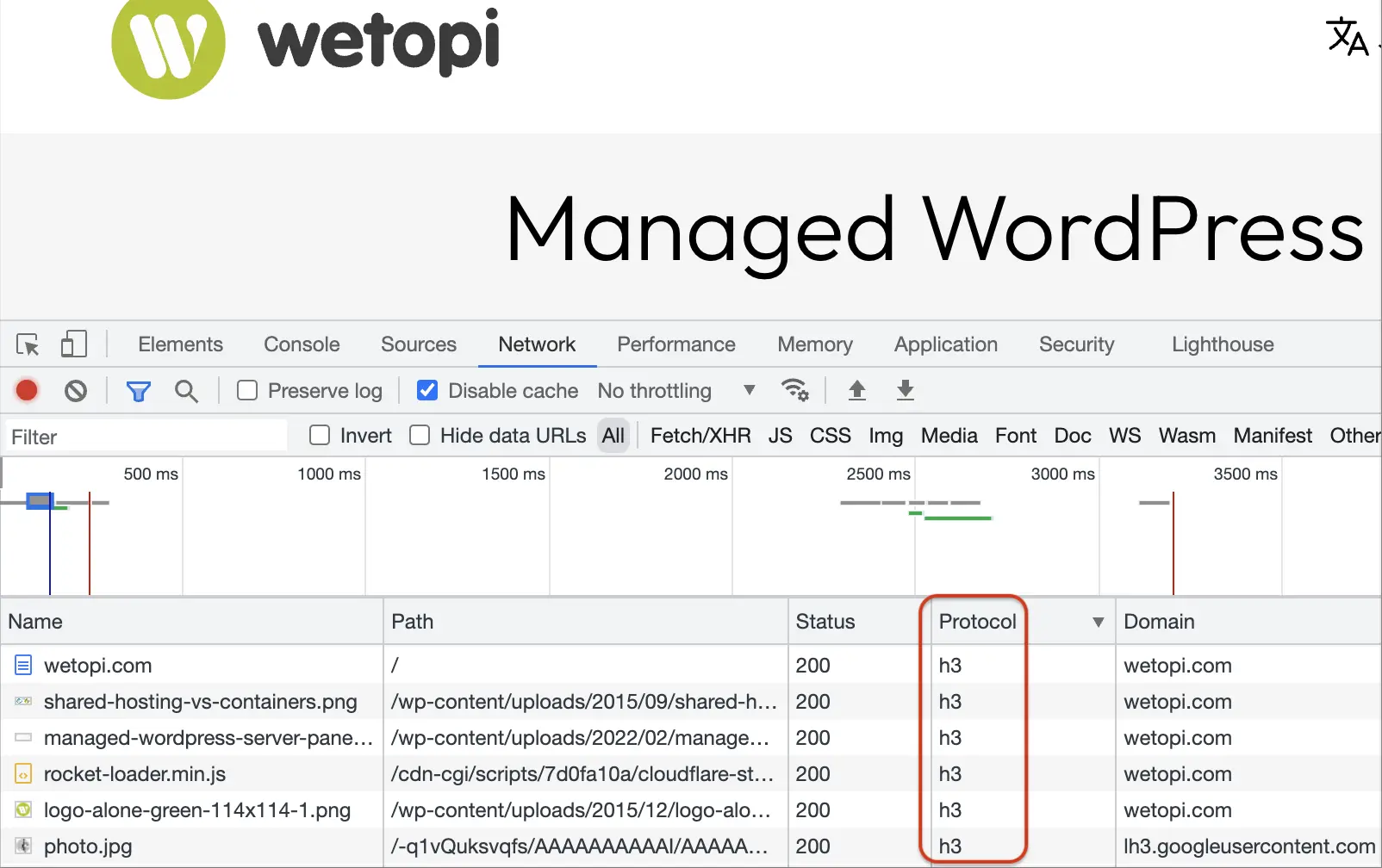The width and height of the screenshot is (1382, 868).
Task: Filter requests by Fetch/XHR
Action: pyautogui.click(x=700, y=436)
